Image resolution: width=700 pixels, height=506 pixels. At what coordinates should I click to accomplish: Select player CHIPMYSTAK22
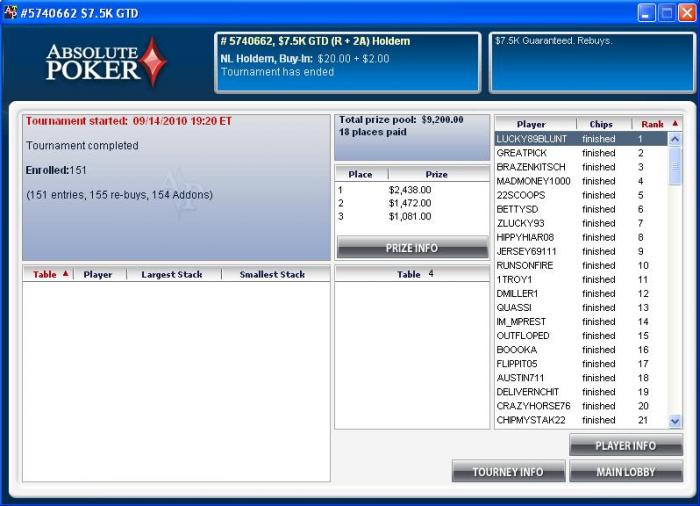tap(581, 420)
